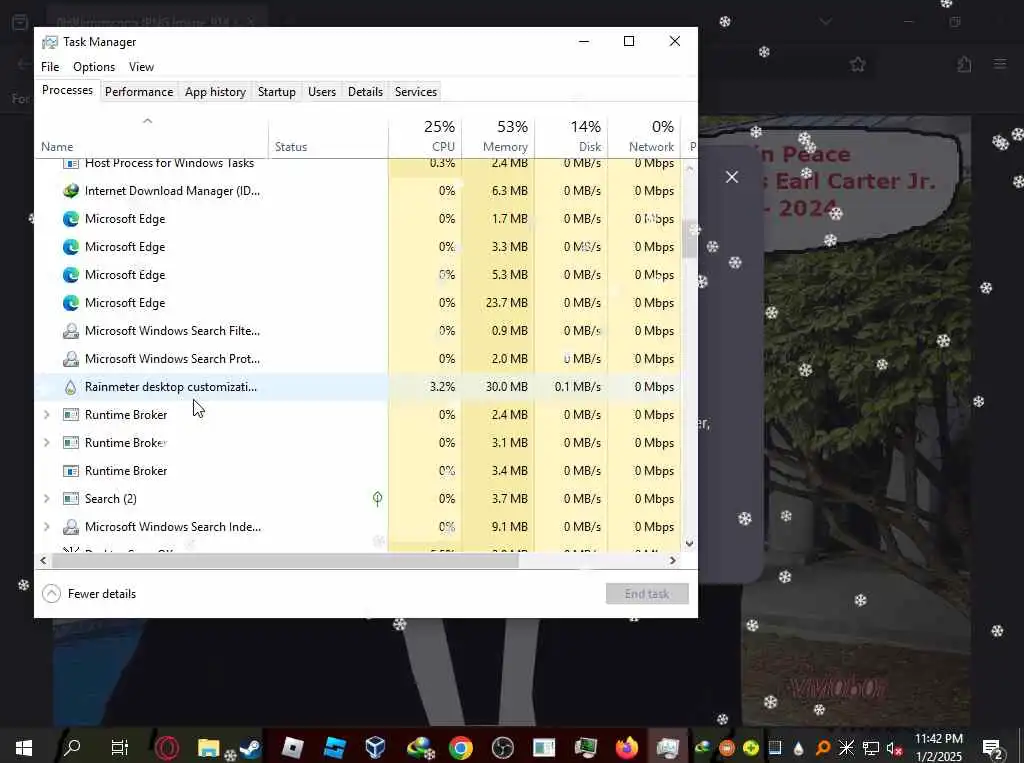Click the End task button
Image resolution: width=1024 pixels, height=763 pixels.
tap(647, 594)
